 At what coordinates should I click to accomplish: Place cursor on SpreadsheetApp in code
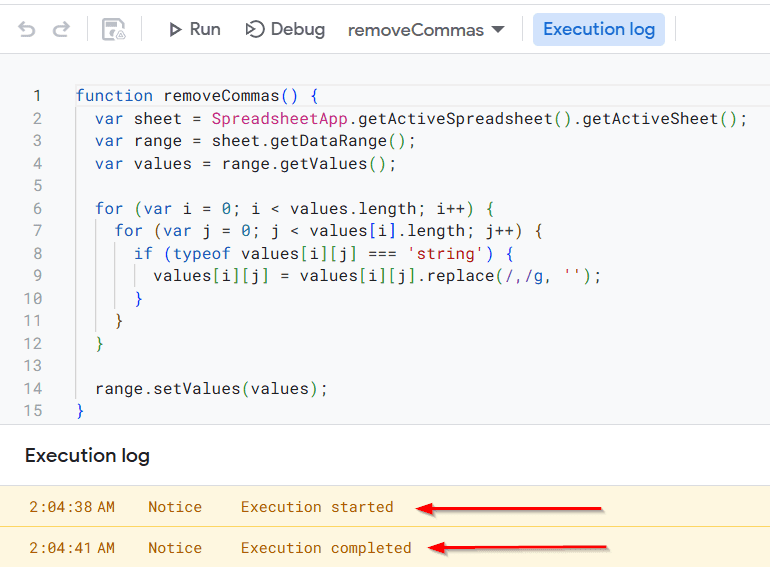pos(279,119)
